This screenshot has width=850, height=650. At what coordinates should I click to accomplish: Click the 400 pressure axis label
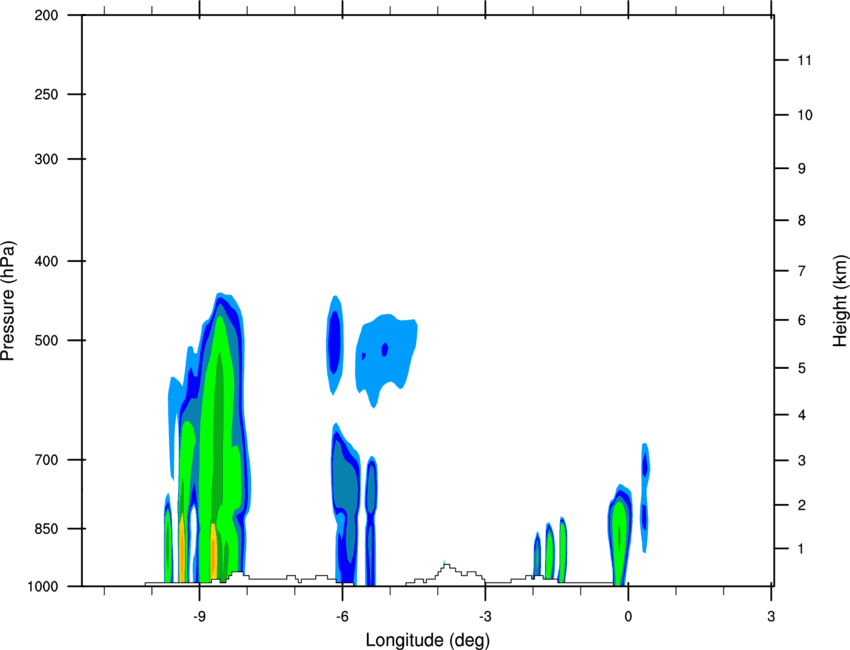tap(46, 261)
